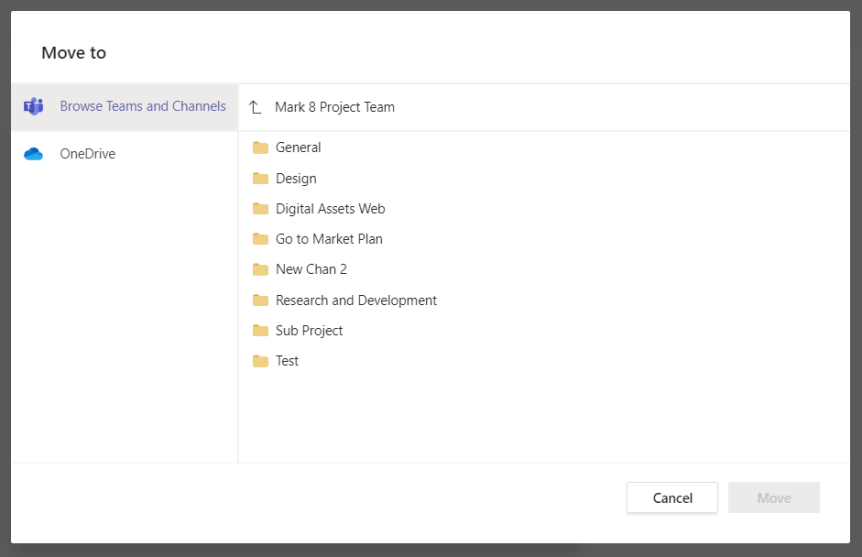
Task: Select the Go to Market Plan name
Action: coord(329,239)
